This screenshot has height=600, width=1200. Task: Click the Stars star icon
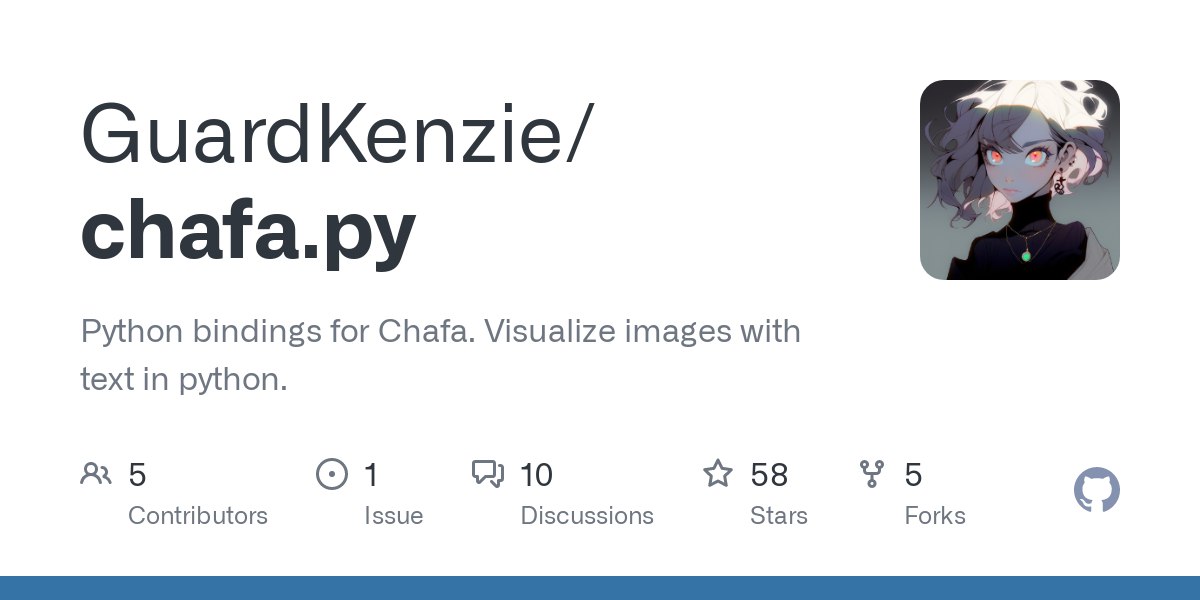click(x=718, y=473)
